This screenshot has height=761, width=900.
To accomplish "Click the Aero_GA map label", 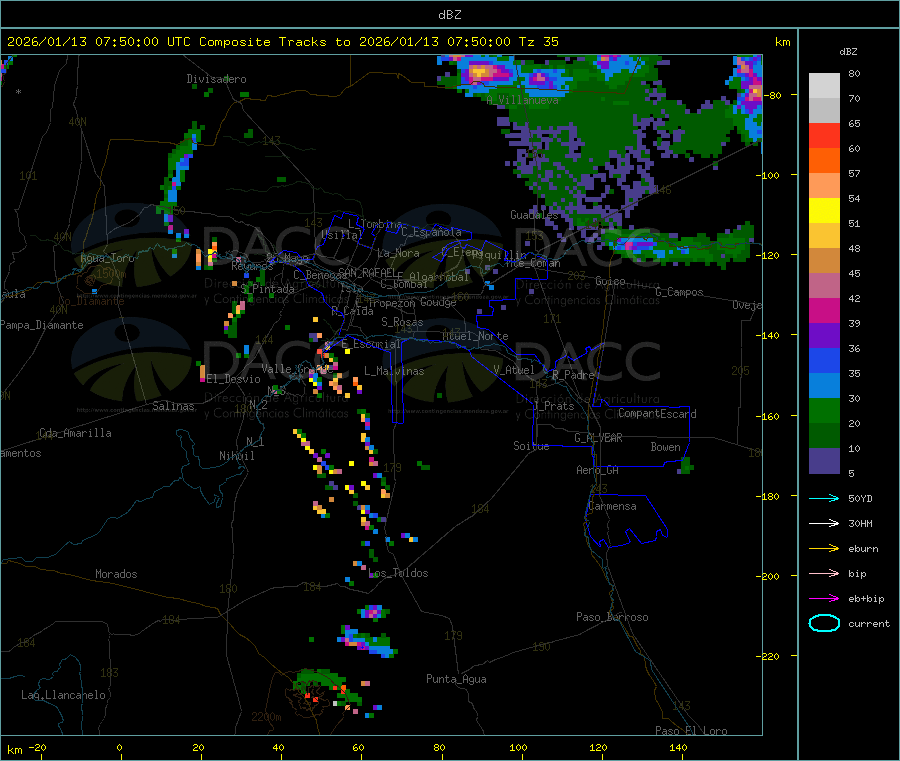I will [598, 470].
